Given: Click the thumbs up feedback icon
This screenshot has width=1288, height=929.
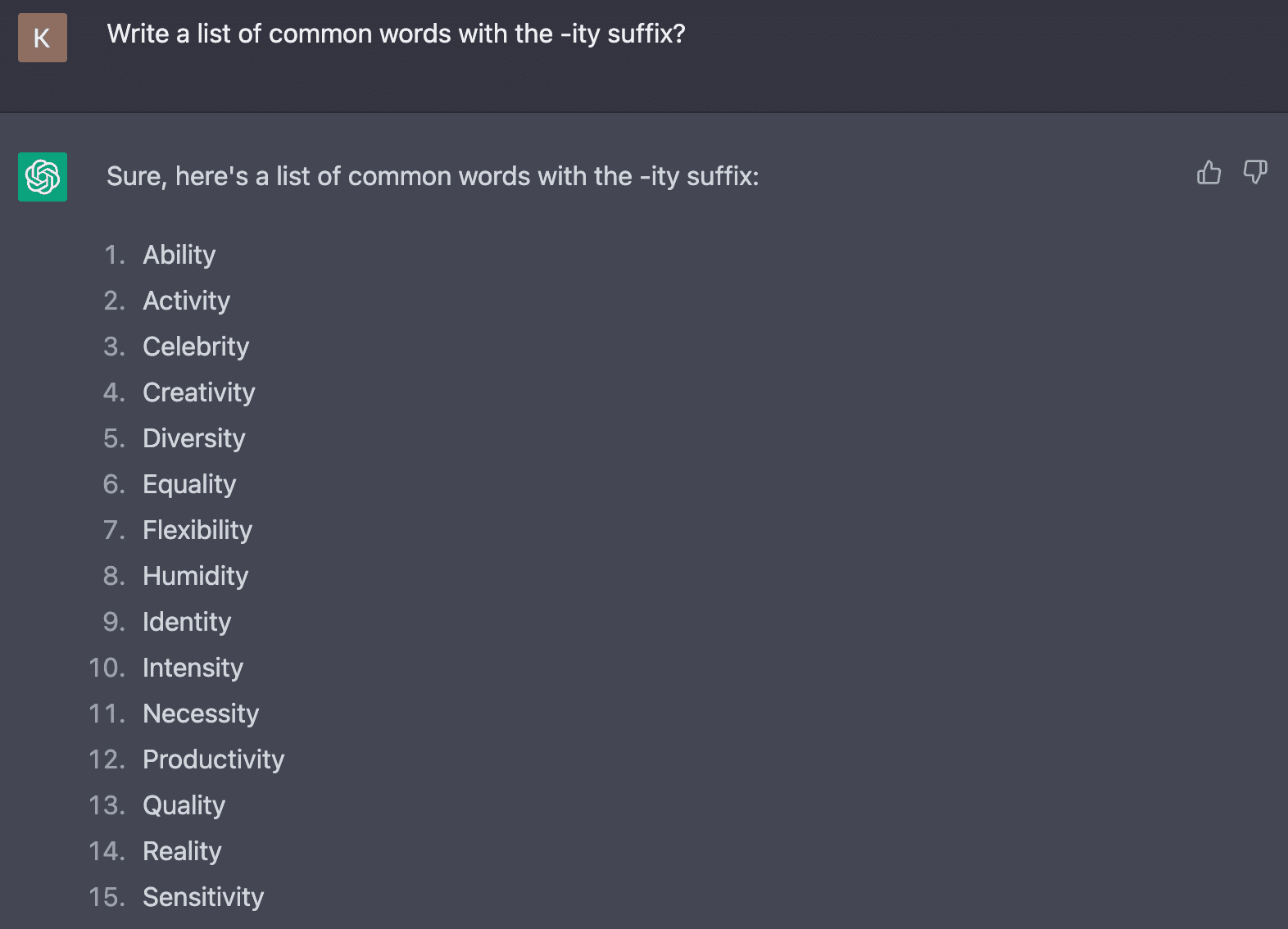Looking at the screenshot, I should click(1209, 172).
